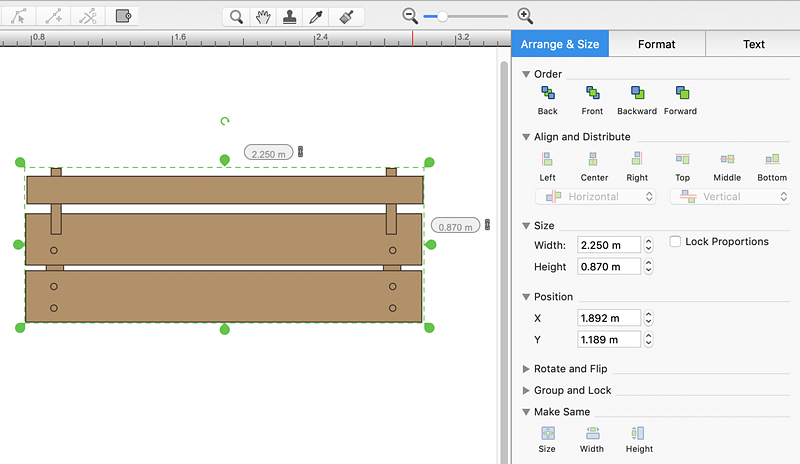This screenshot has width=800, height=464.
Task: Select the shape settings tool
Action: coord(123,16)
